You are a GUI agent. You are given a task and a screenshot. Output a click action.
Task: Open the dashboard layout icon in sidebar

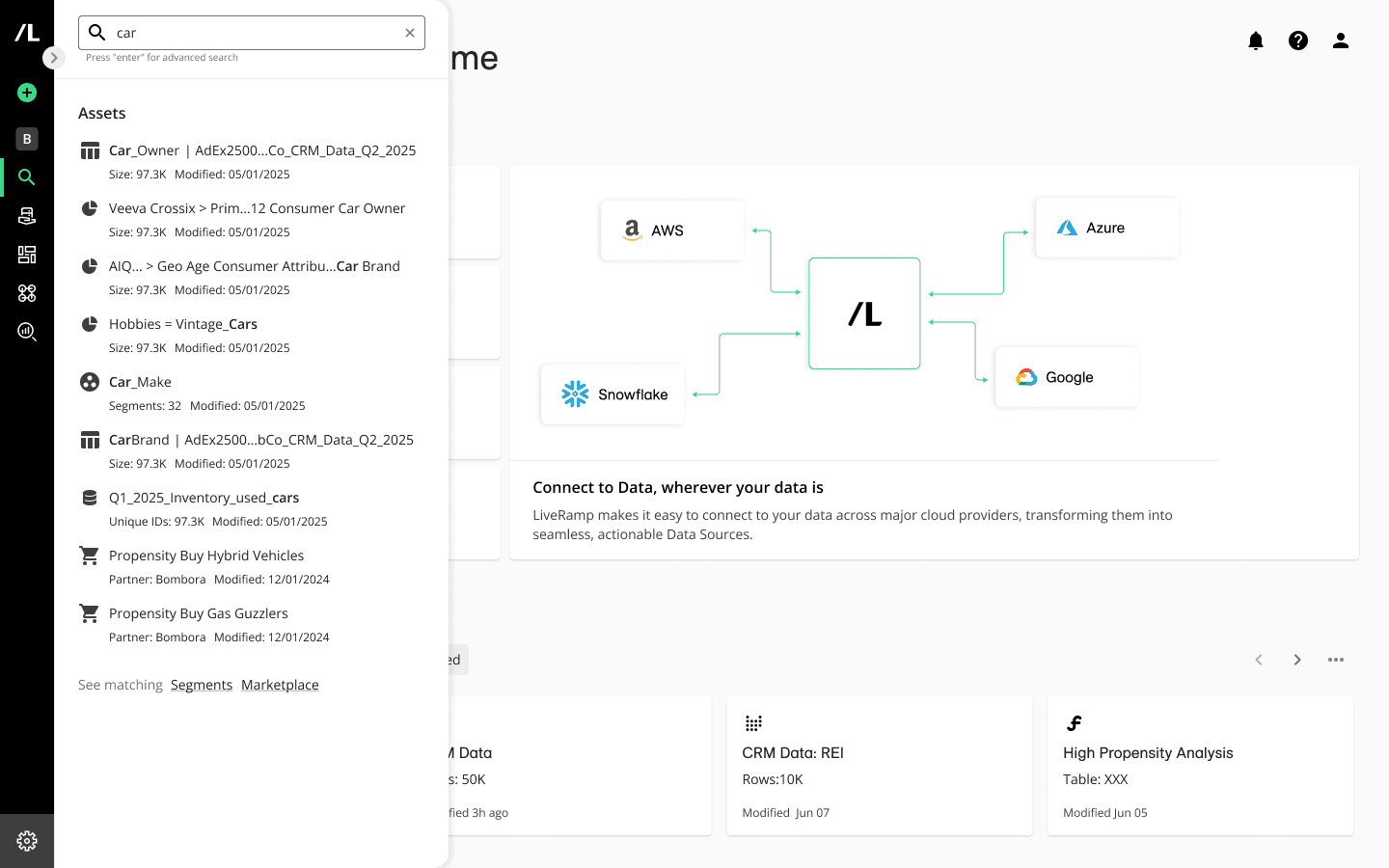[x=27, y=255]
